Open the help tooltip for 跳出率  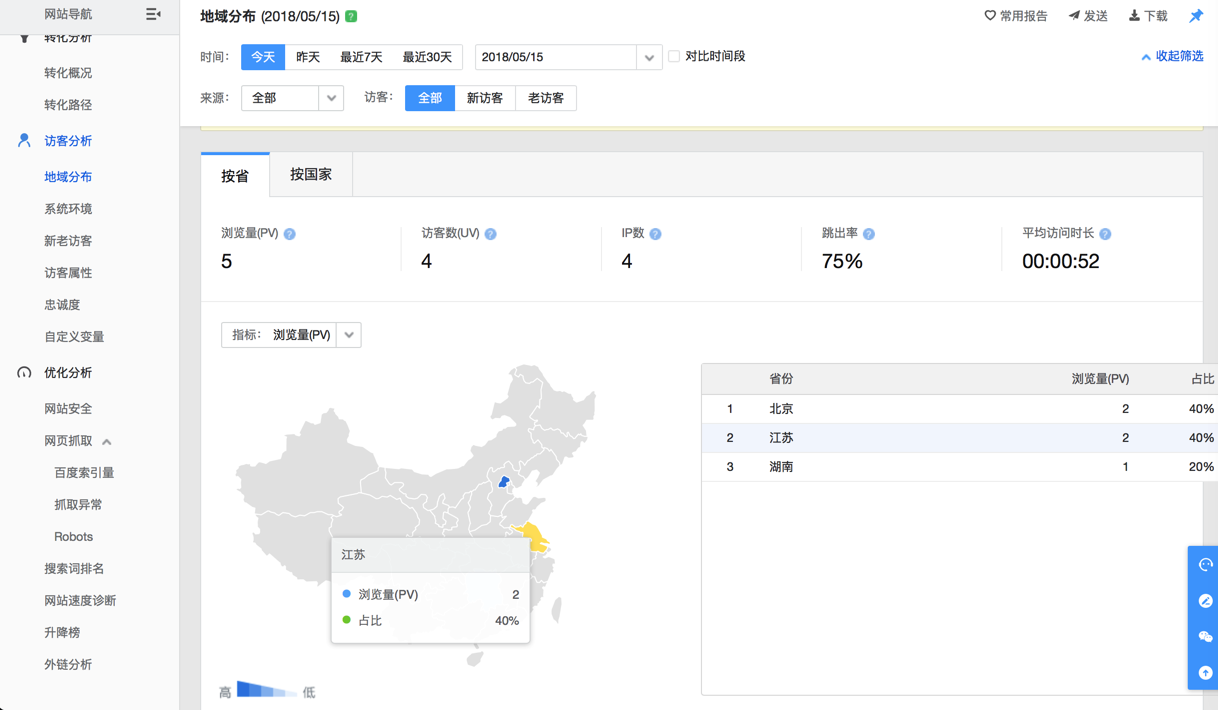tap(868, 234)
